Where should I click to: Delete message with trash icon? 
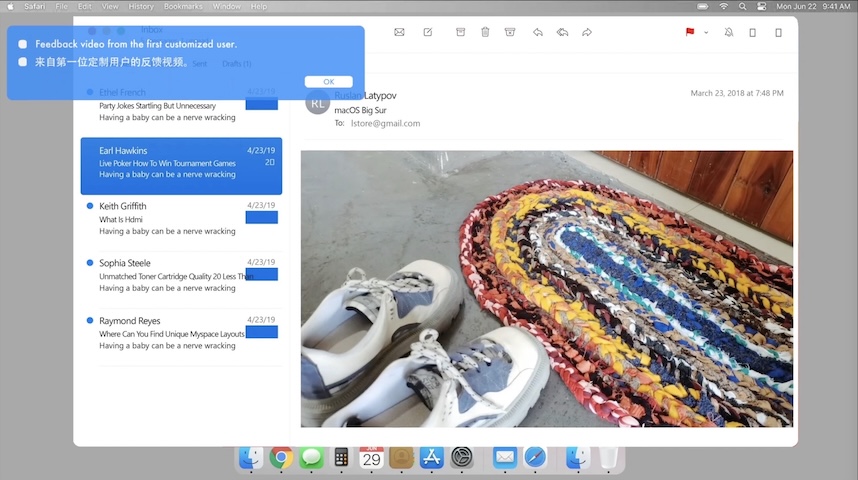pyautogui.click(x=485, y=32)
